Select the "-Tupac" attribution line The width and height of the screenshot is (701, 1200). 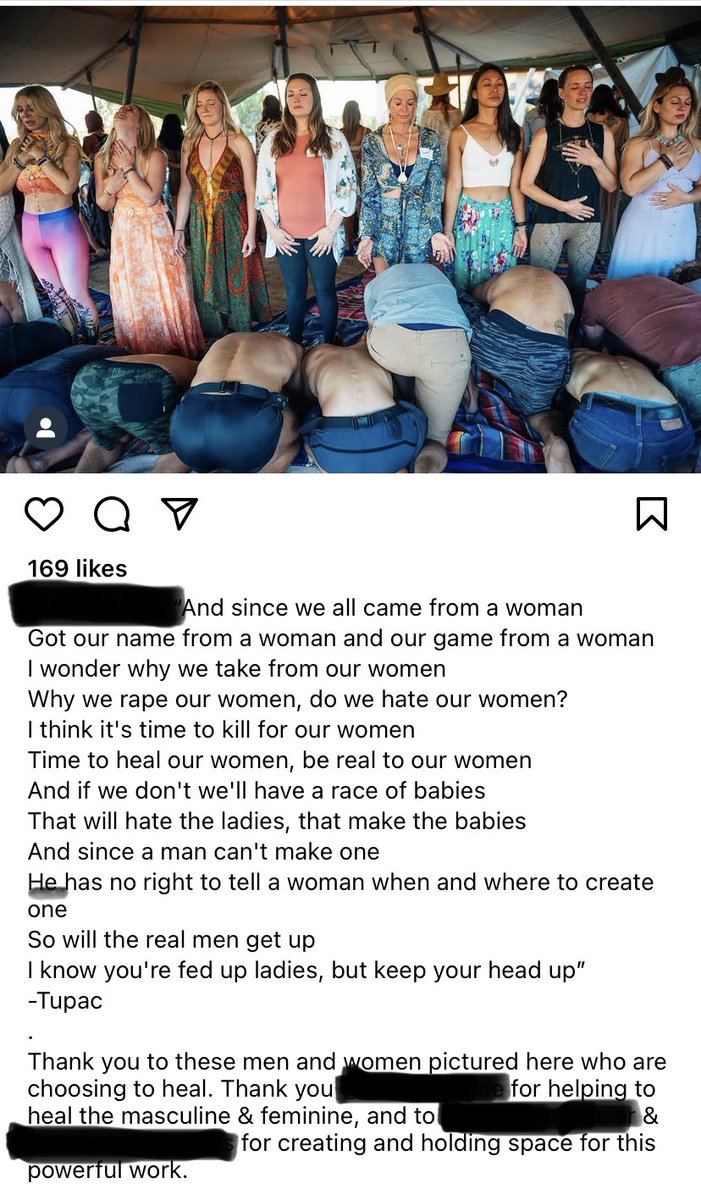point(65,1000)
